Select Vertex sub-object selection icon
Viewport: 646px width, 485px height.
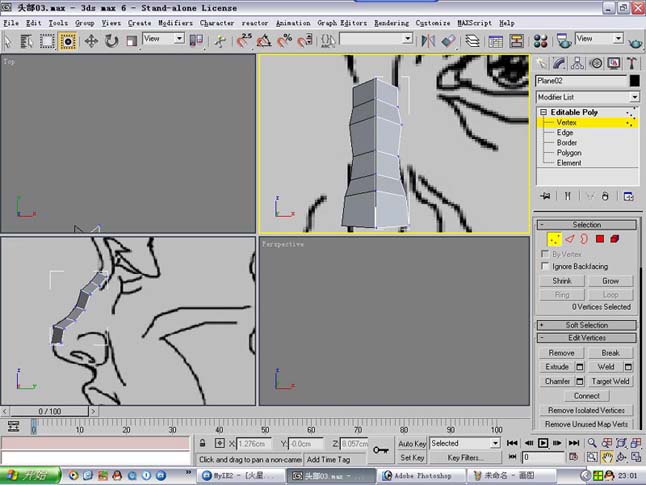tap(554, 239)
